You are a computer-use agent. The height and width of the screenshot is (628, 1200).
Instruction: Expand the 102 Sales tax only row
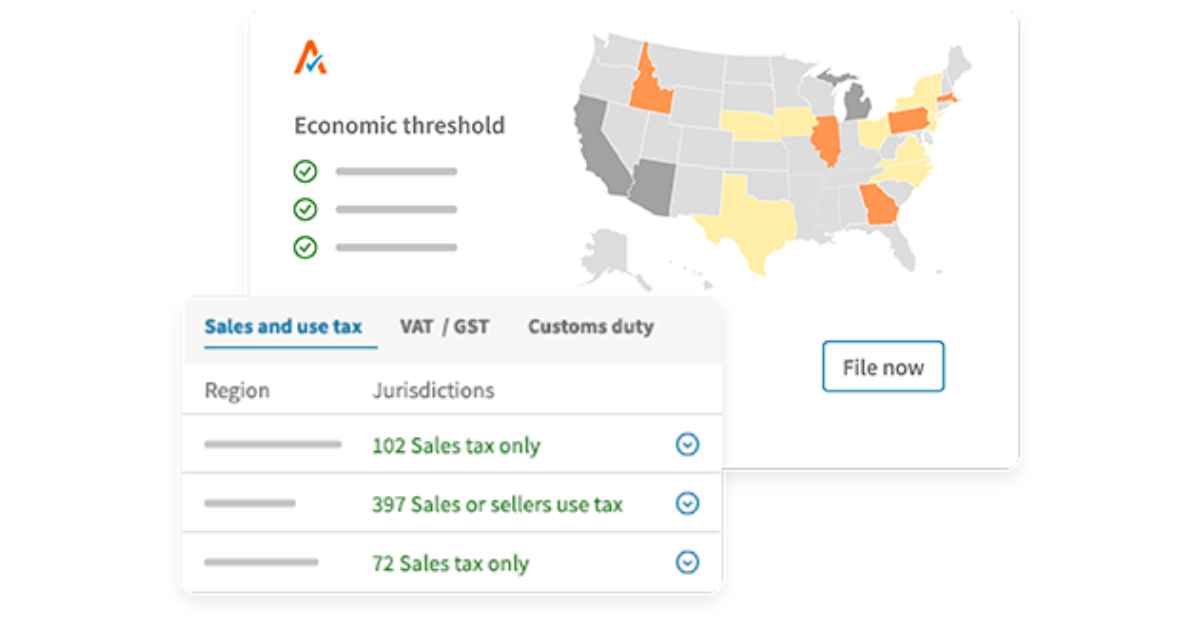(688, 445)
